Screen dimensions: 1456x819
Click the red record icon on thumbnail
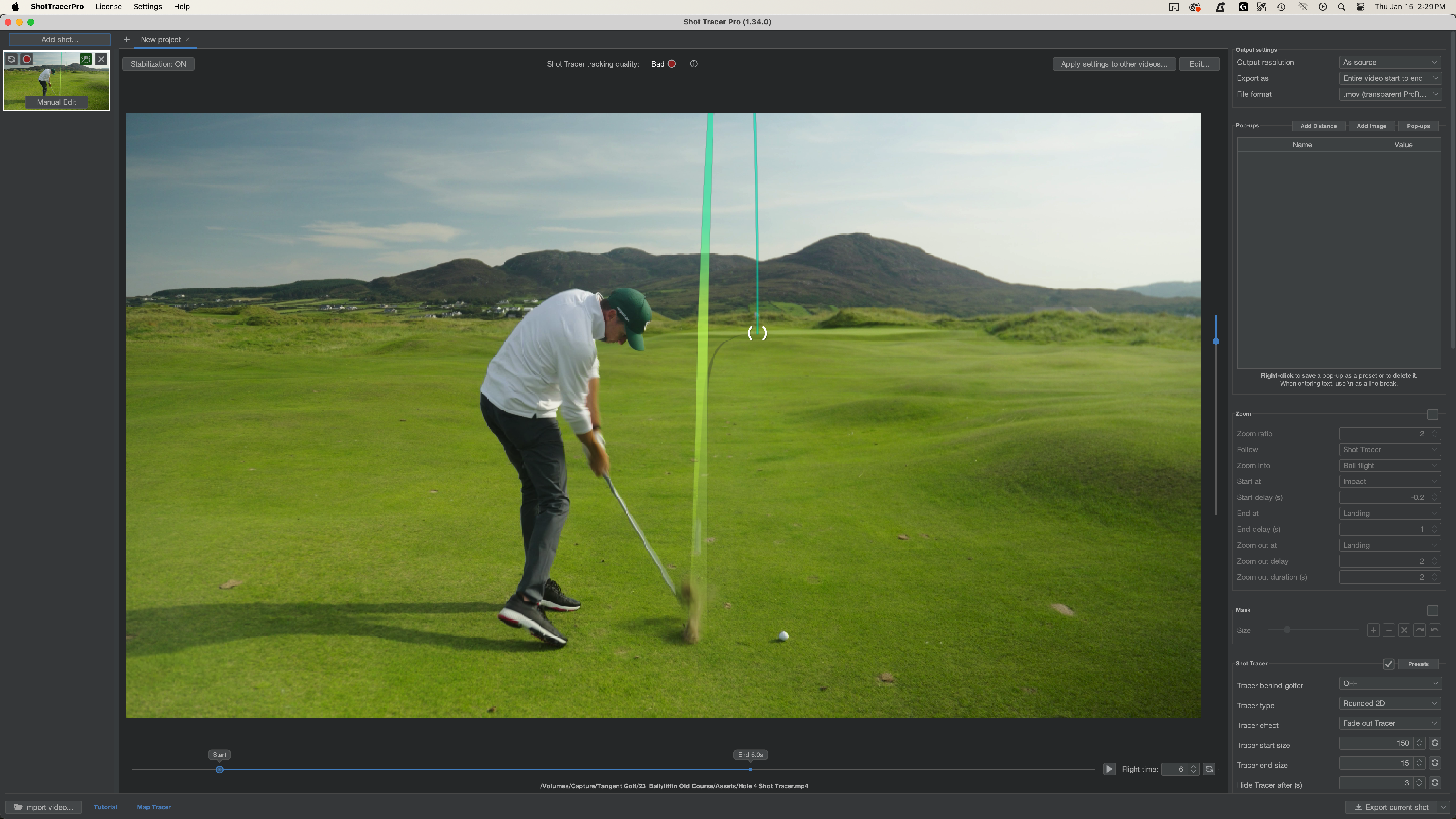point(26,59)
